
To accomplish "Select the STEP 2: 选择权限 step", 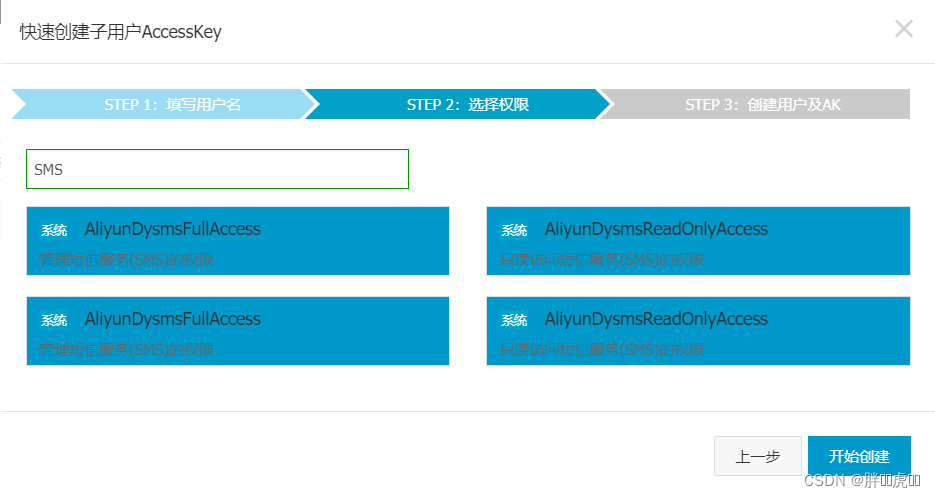I will tap(459, 104).
